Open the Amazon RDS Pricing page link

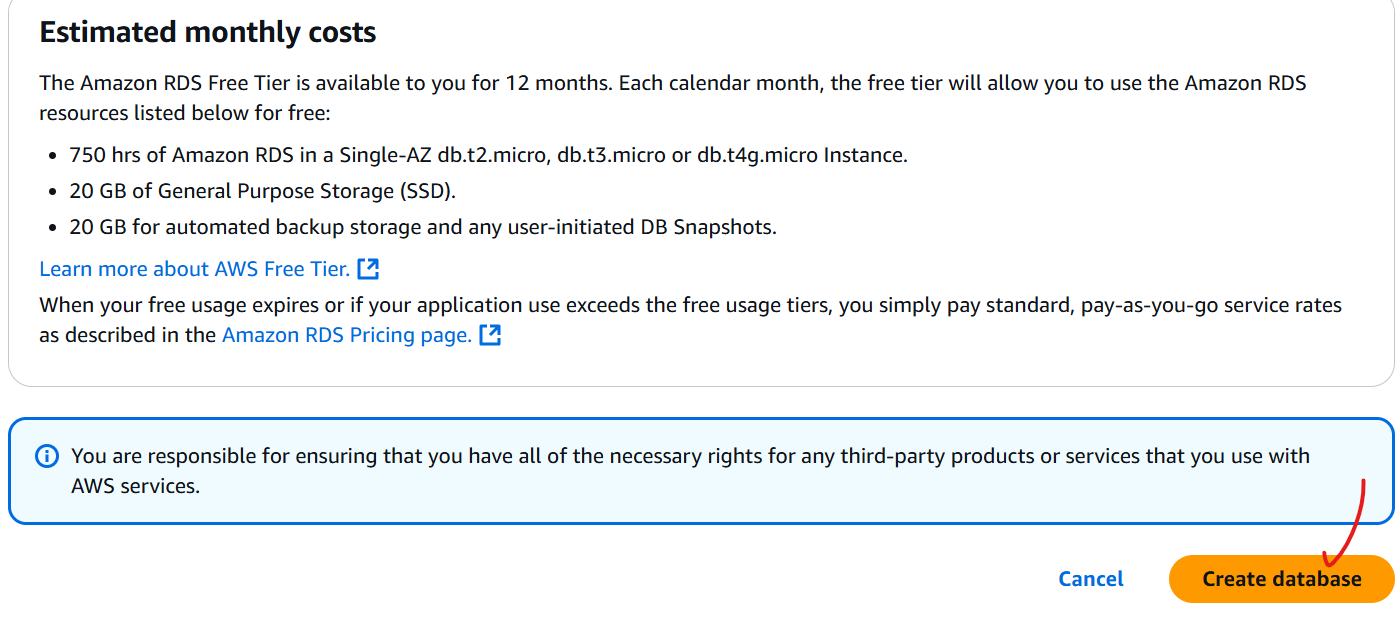click(347, 336)
